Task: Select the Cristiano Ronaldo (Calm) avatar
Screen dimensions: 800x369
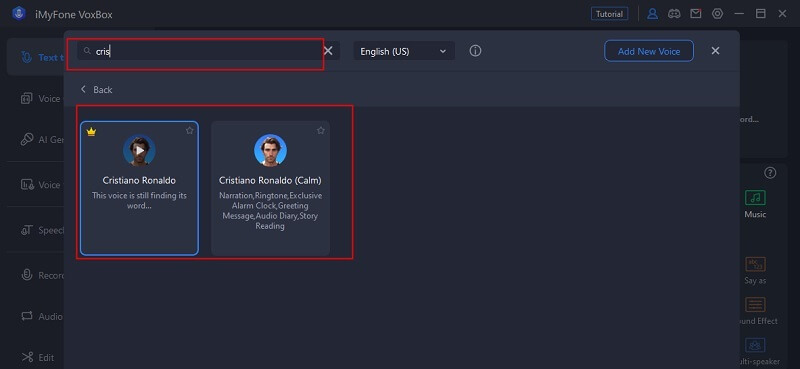Action: coord(270,151)
